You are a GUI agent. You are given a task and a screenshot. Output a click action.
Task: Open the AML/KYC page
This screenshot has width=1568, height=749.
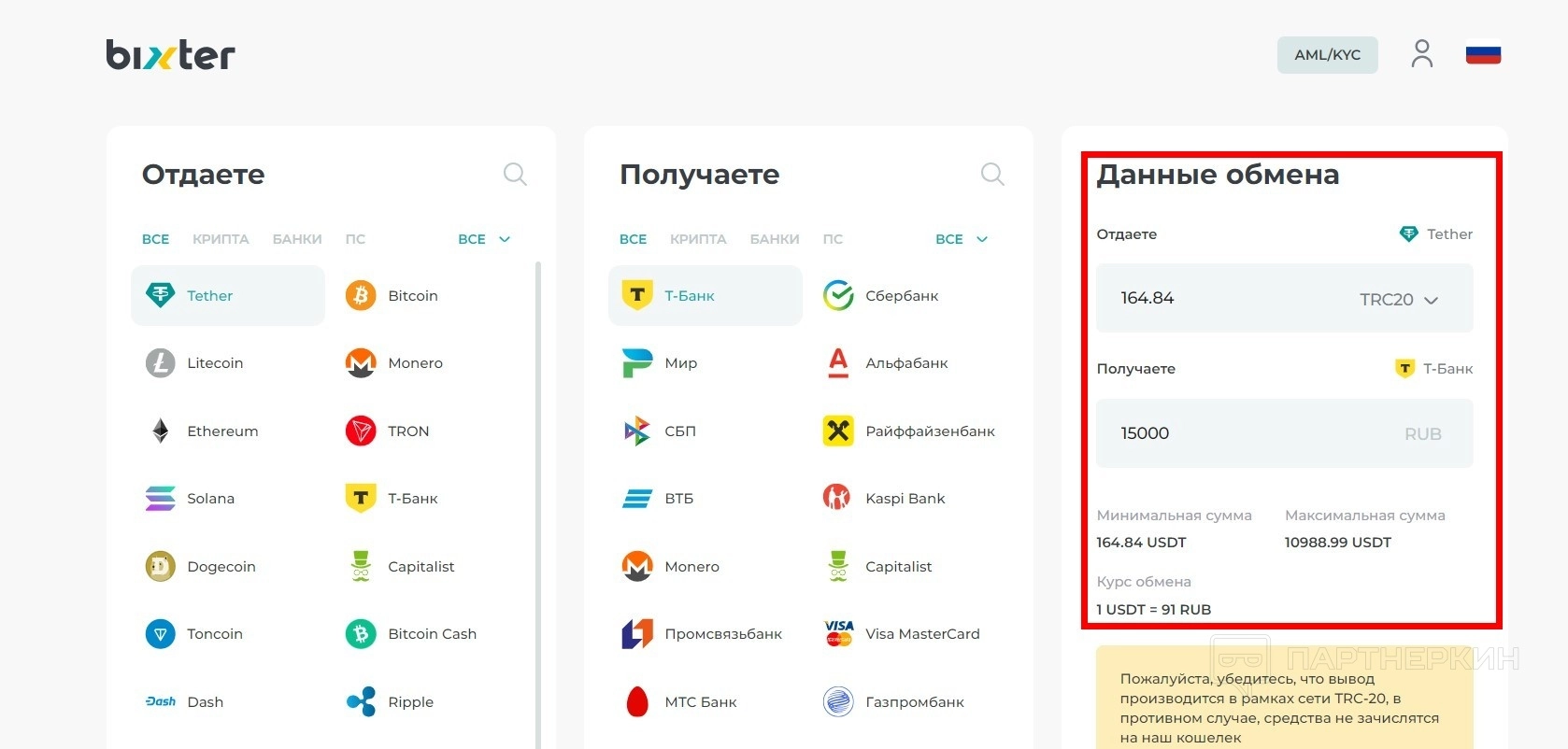click(x=1327, y=55)
